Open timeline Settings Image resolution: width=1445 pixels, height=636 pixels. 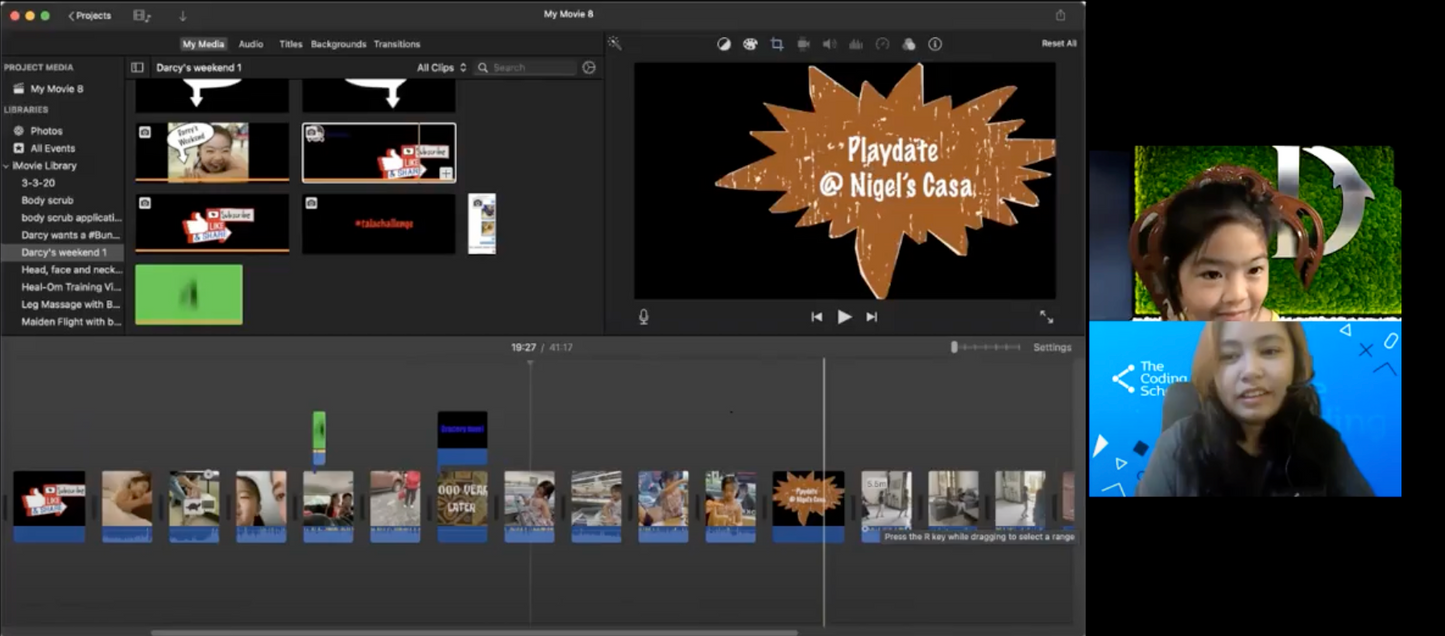point(1052,347)
